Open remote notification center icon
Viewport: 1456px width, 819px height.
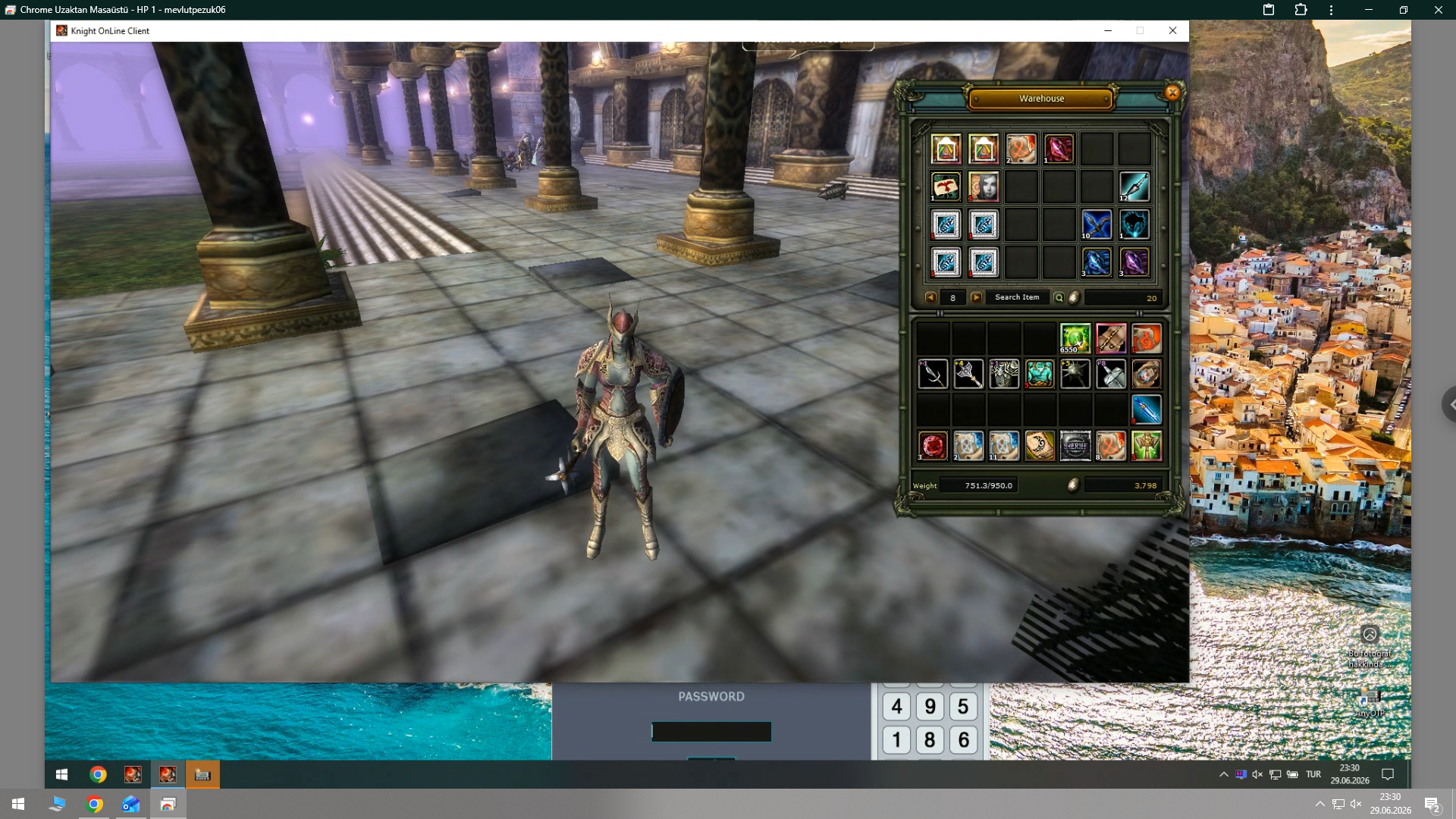[1388, 774]
